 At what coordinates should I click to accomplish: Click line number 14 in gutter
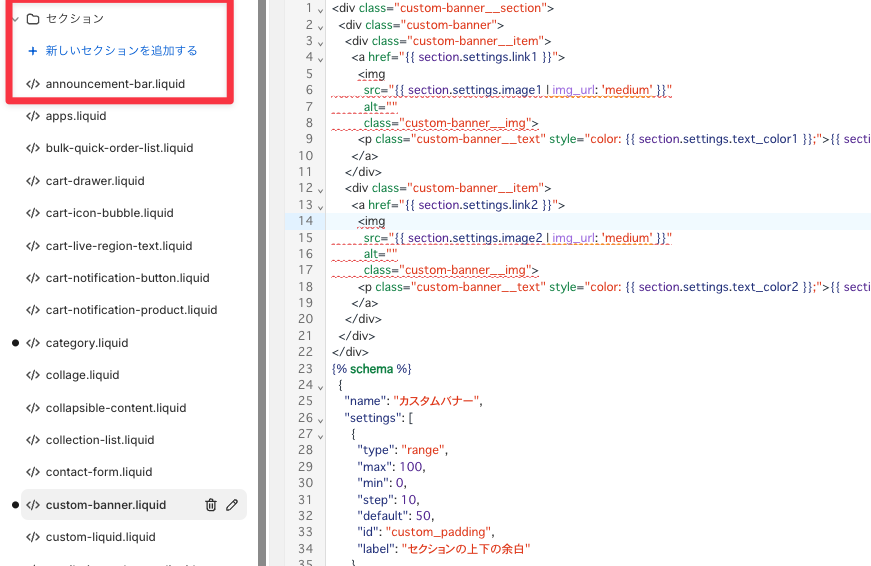tap(306, 221)
